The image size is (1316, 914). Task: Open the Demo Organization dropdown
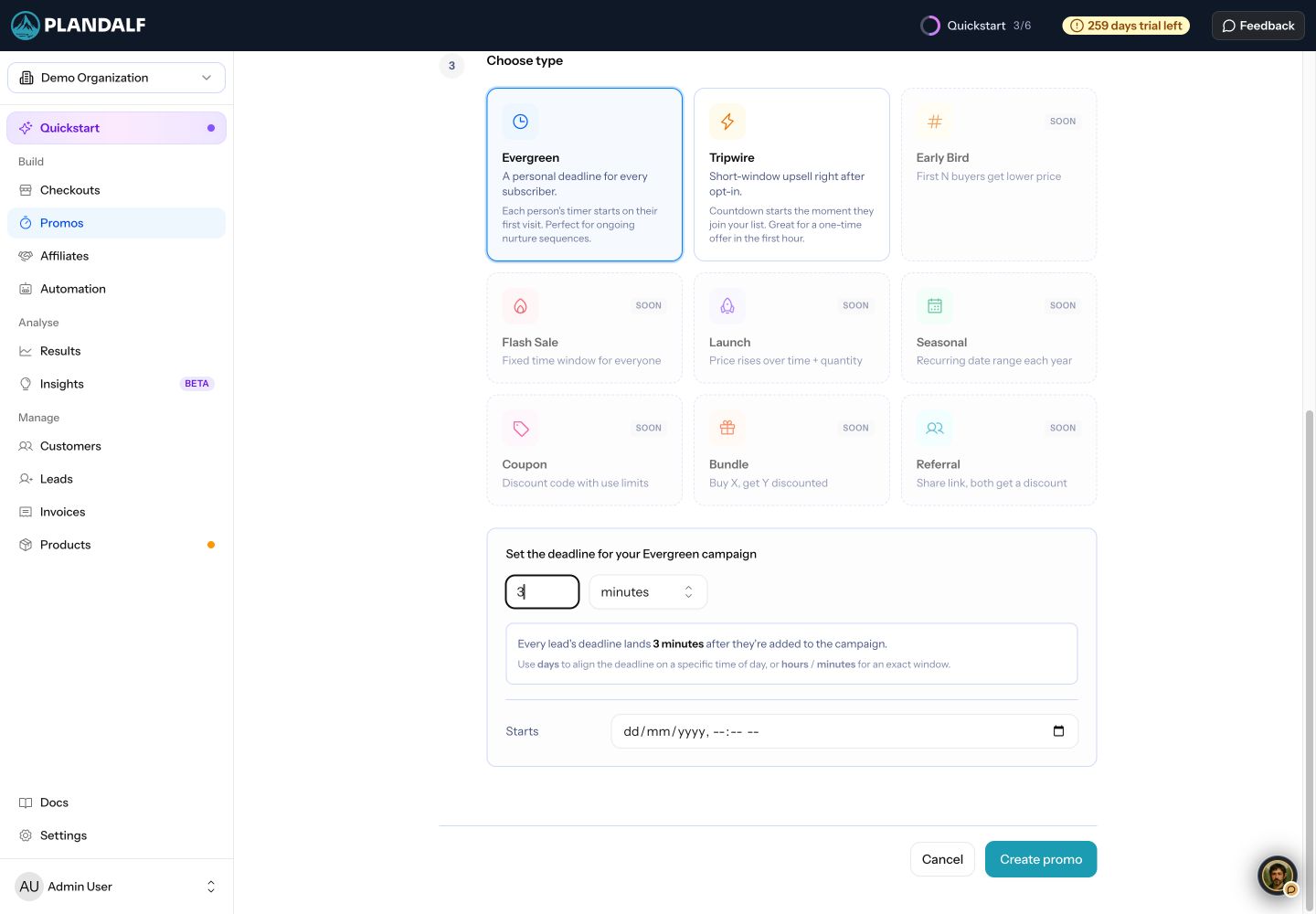pyautogui.click(x=116, y=78)
